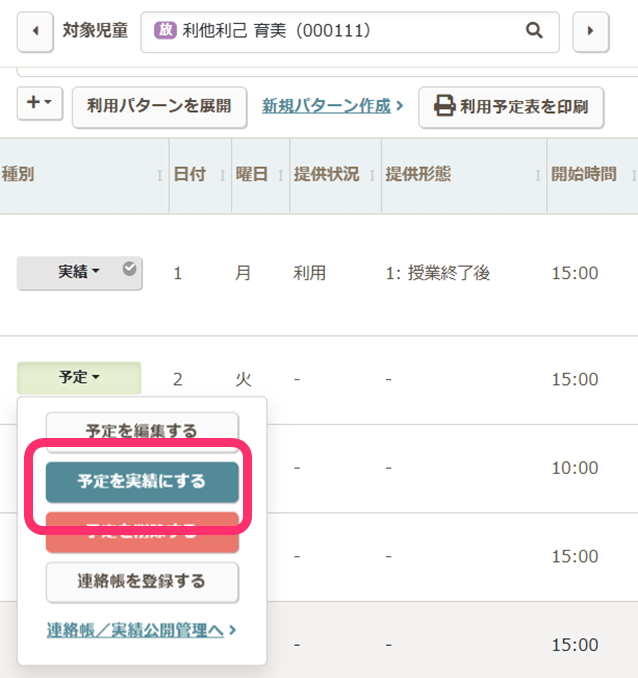Image resolution: width=638 pixels, height=678 pixels.
Task: Choose 予定を実績にする menu option
Action: [142, 482]
